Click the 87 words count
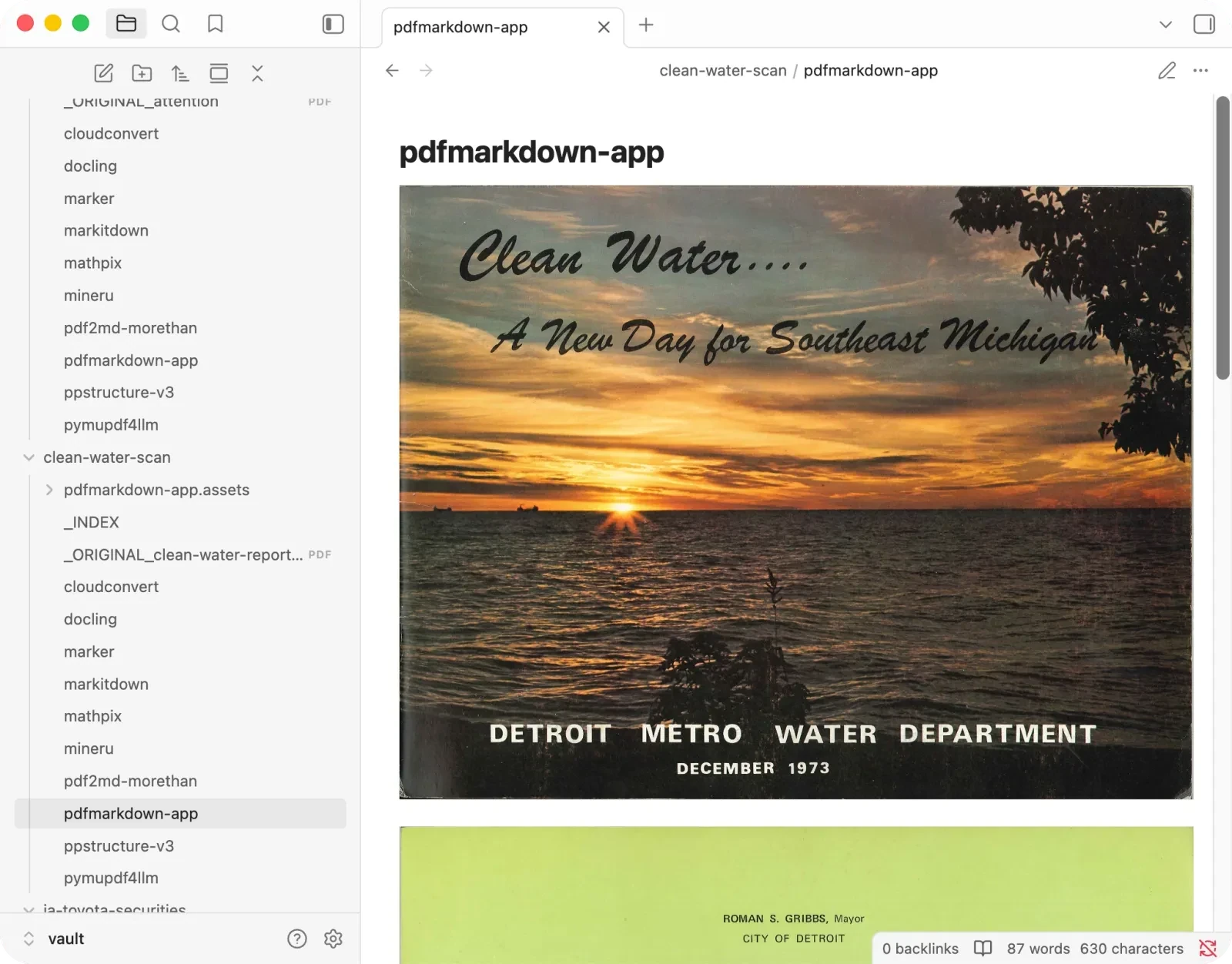1232x964 pixels. click(x=1038, y=949)
